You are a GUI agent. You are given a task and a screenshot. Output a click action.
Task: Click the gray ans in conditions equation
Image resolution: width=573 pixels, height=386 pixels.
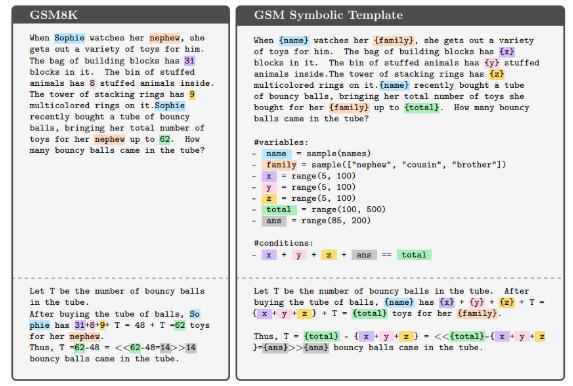tap(364, 255)
